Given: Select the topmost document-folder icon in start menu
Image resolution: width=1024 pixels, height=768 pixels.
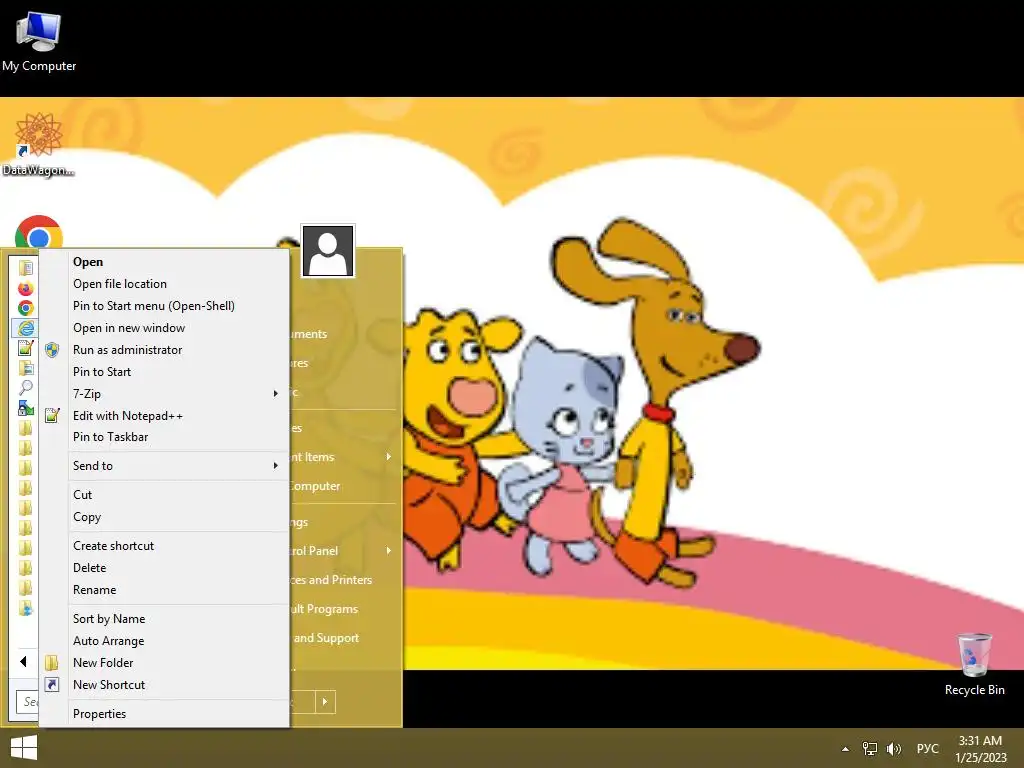Looking at the screenshot, I should tap(25, 268).
